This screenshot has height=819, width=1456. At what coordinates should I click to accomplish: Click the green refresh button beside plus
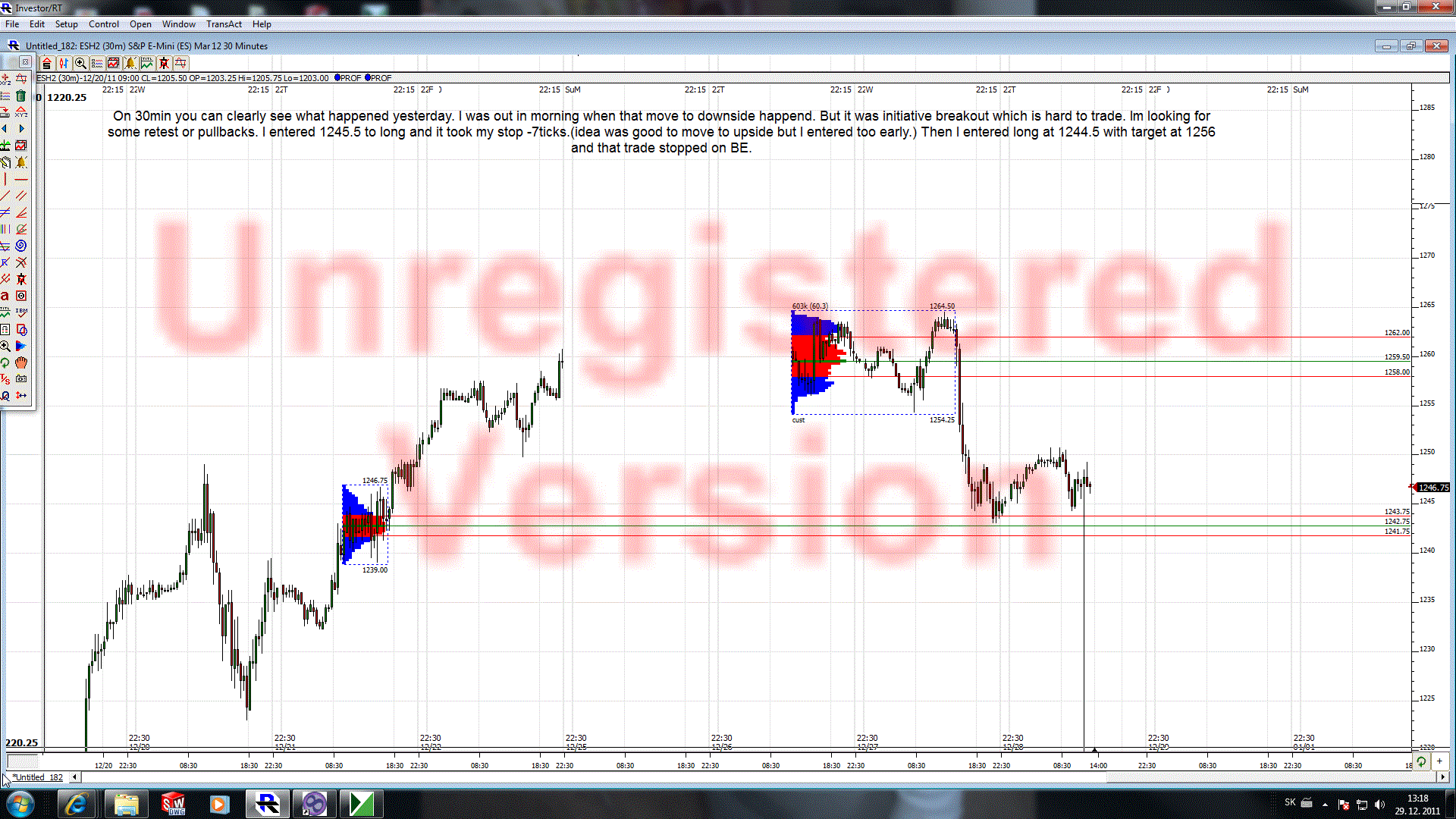point(1421,761)
